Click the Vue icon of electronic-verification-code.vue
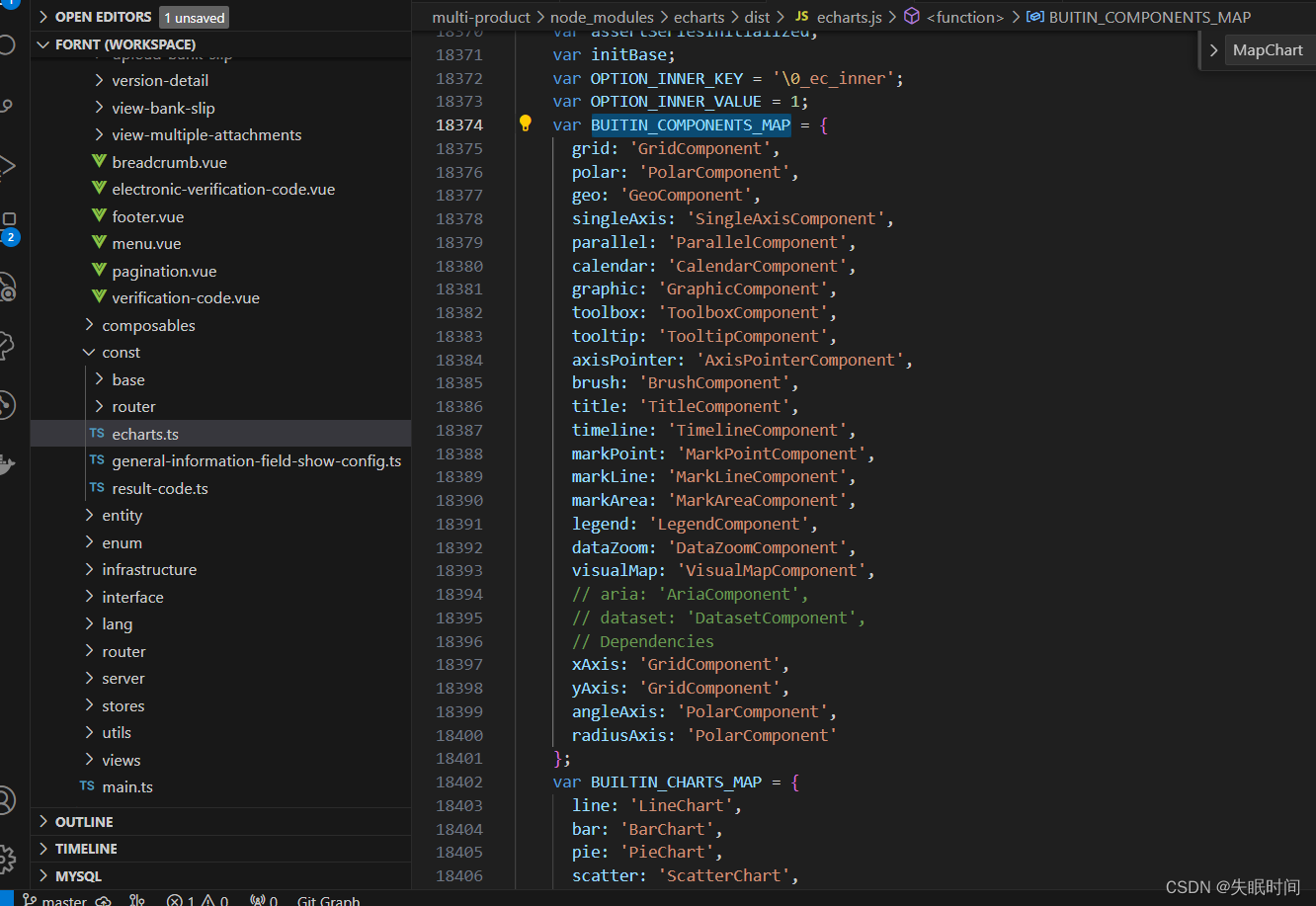 [98, 189]
